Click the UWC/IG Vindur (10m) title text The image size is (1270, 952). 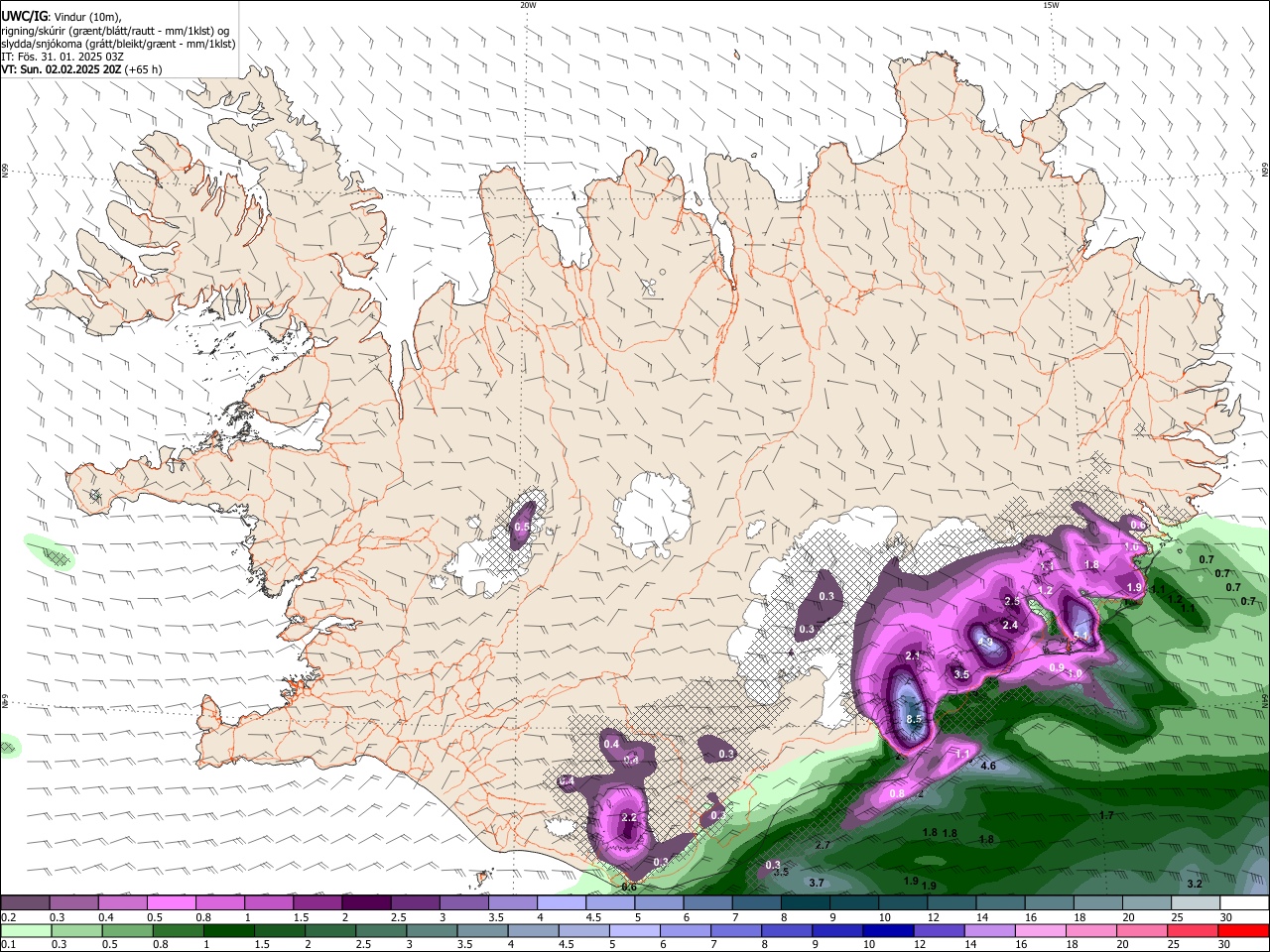click(x=62, y=17)
